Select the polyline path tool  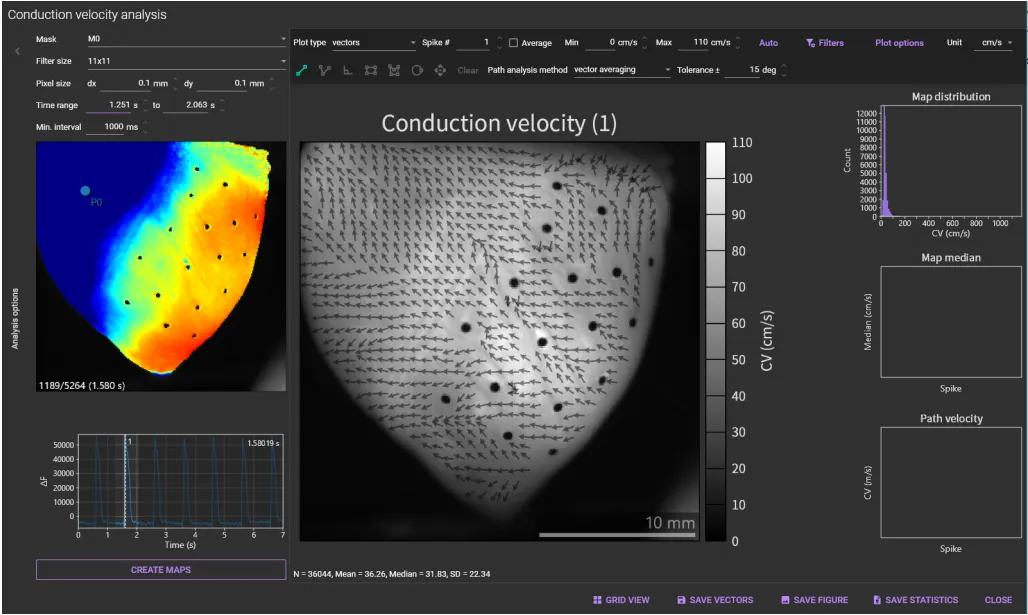[324, 71]
